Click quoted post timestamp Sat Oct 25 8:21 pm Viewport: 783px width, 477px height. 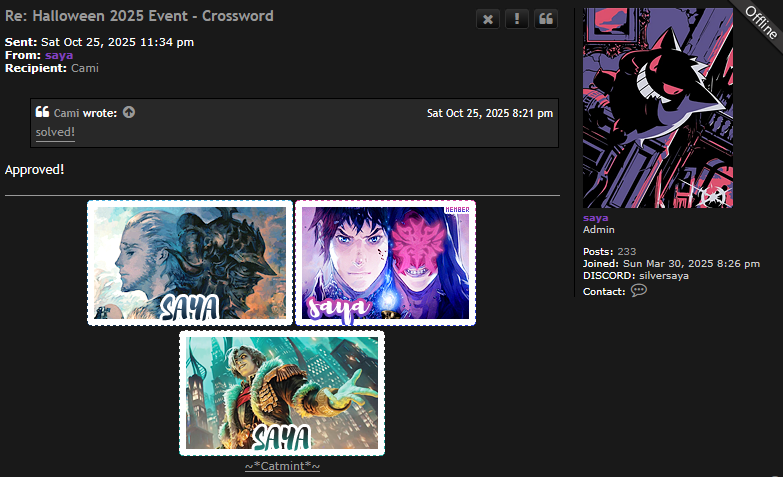pos(490,113)
